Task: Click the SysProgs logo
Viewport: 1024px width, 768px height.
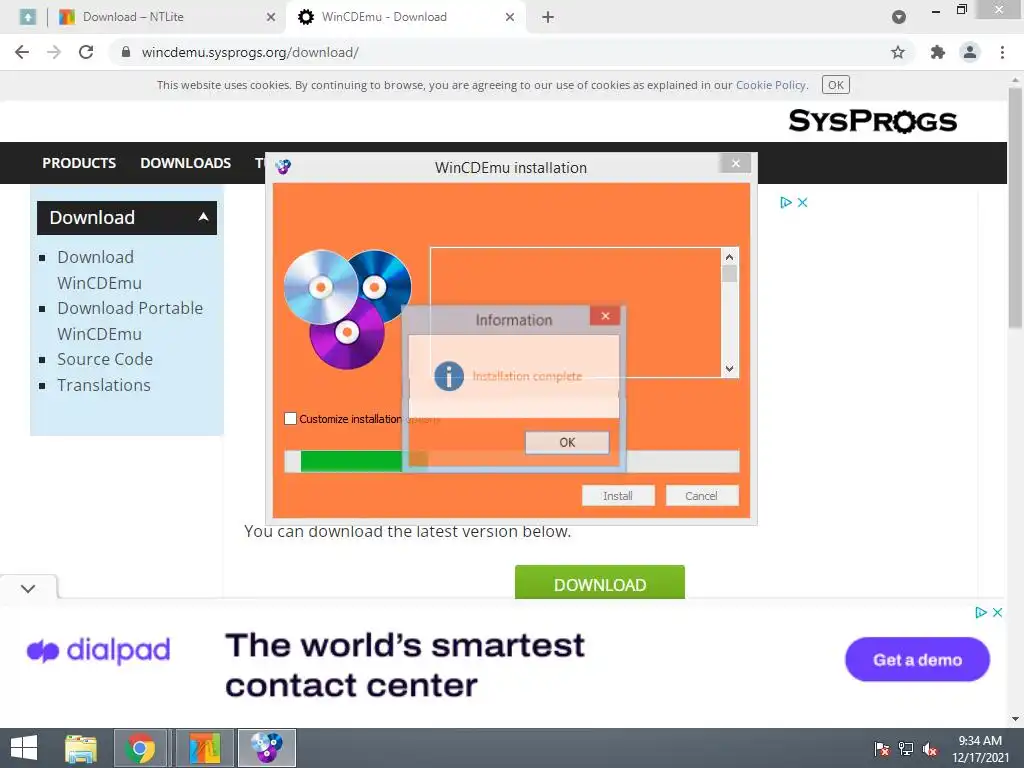Action: pyautogui.click(x=872, y=121)
